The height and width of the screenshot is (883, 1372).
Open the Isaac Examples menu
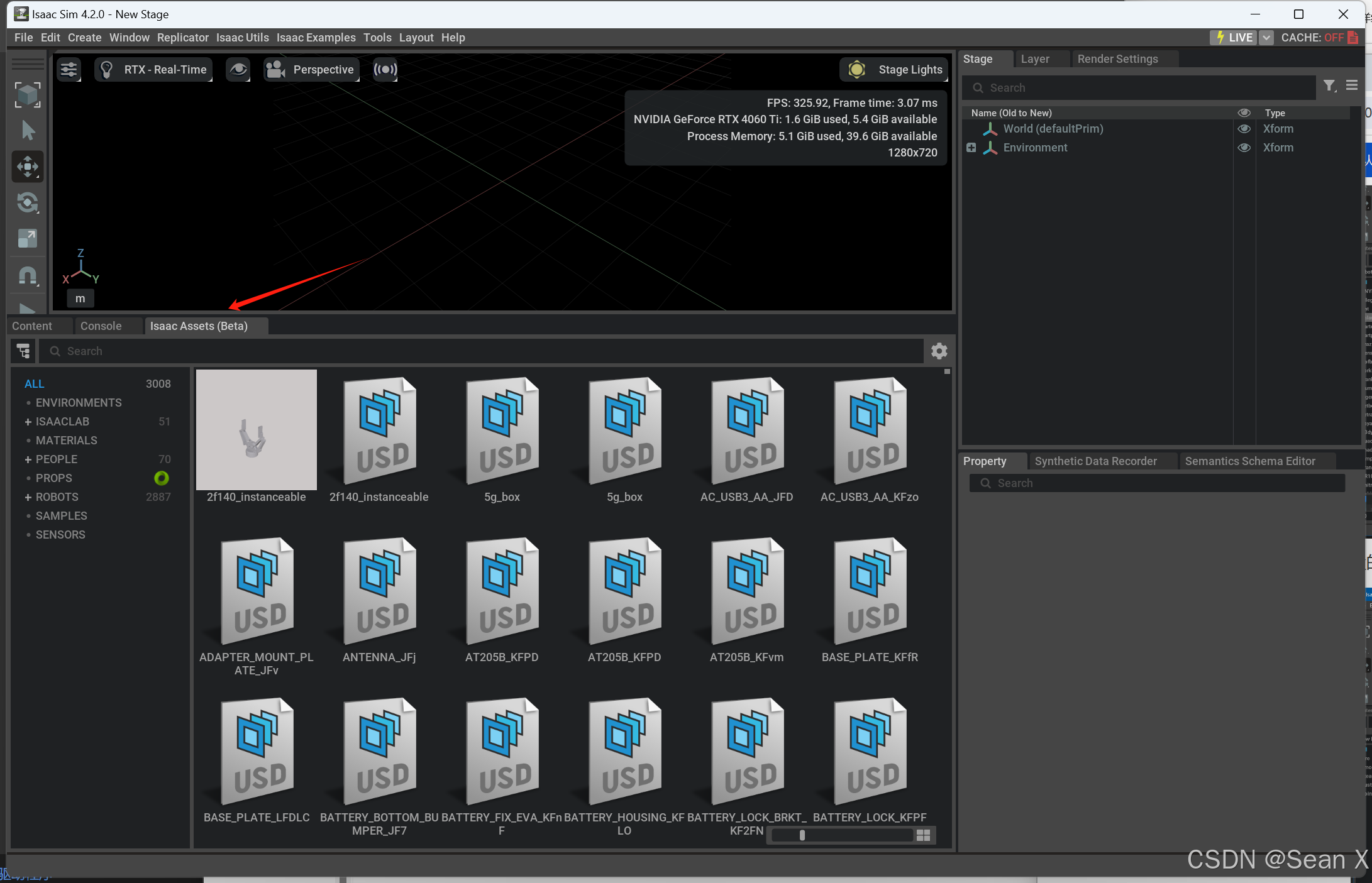(x=316, y=38)
